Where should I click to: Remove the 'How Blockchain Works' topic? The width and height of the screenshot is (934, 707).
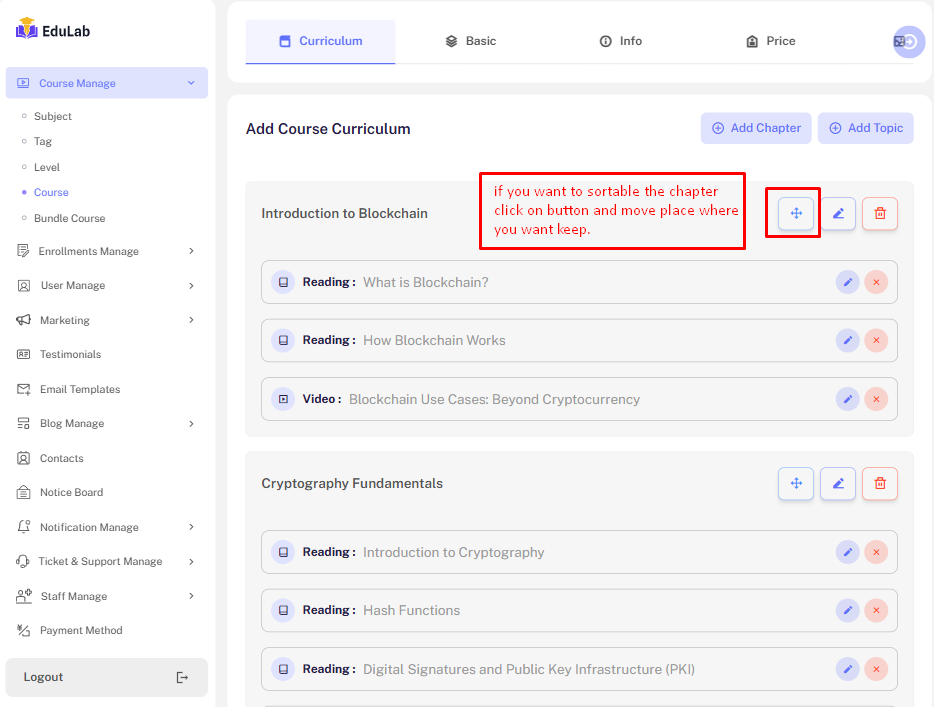[x=876, y=340]
